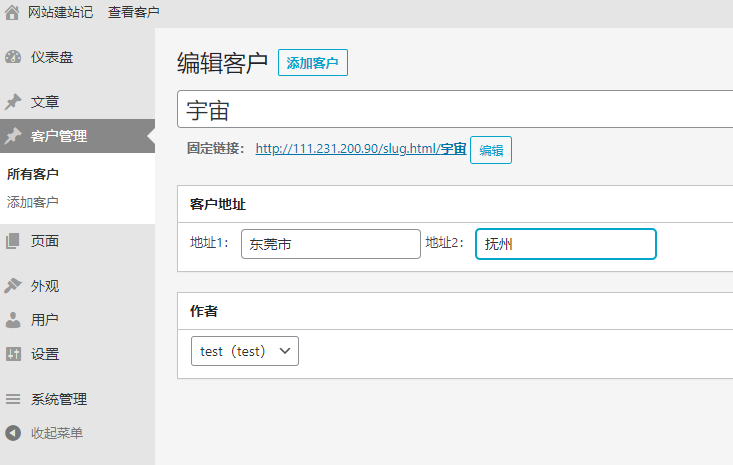Click the 添加客户 button beside title
The image size is (733, 465).
tap(313, 63)
